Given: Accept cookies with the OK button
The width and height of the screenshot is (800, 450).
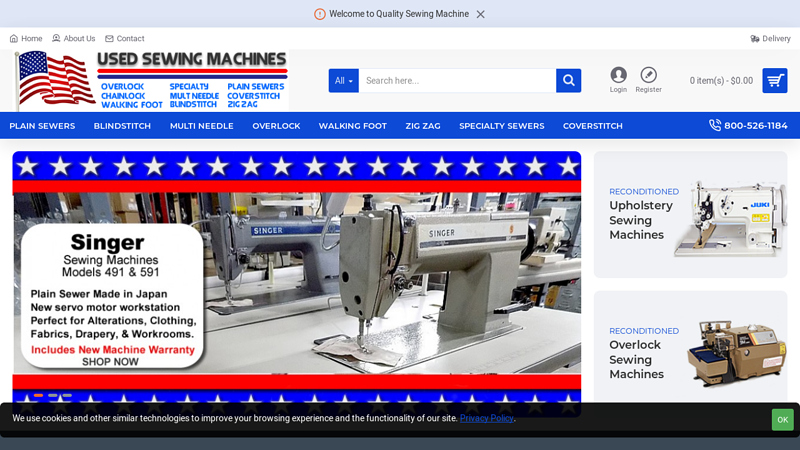Looking at the screenshot, I should 783,420.
